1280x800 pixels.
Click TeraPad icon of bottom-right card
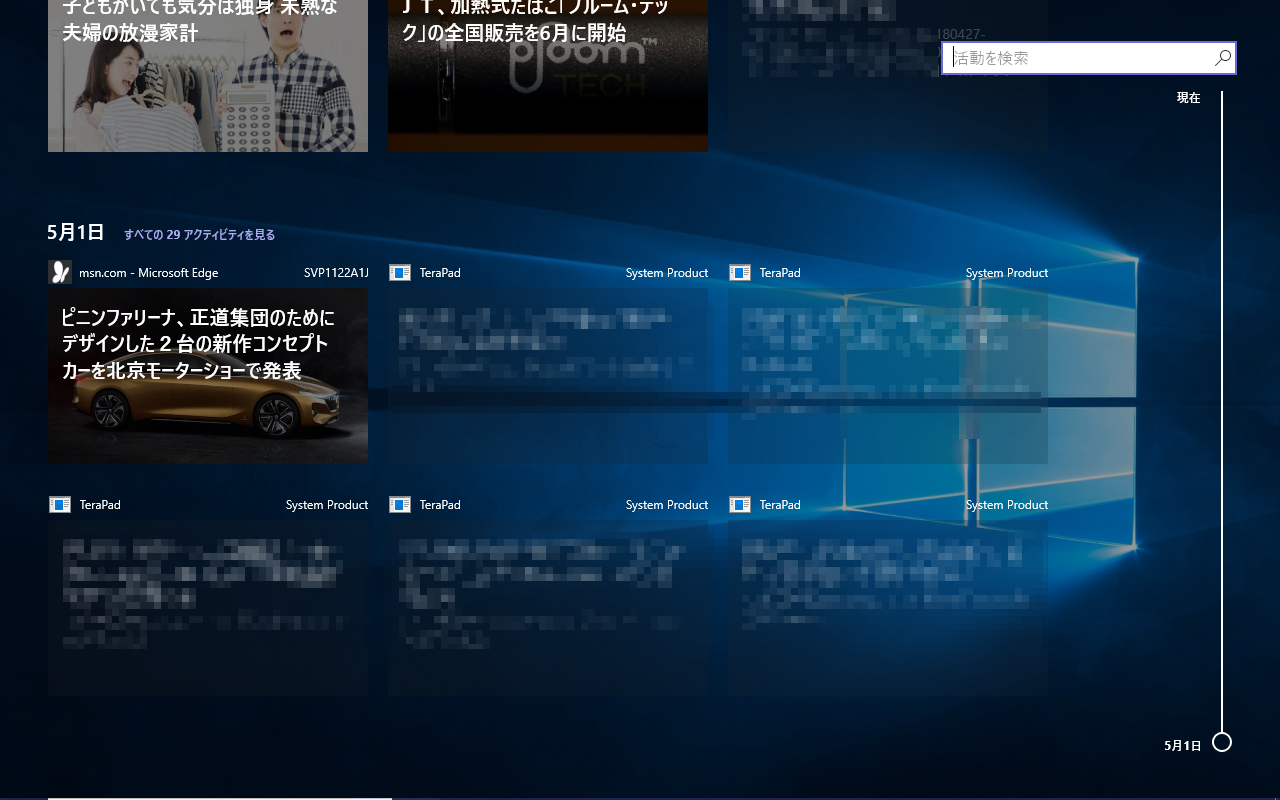(740, 505)
